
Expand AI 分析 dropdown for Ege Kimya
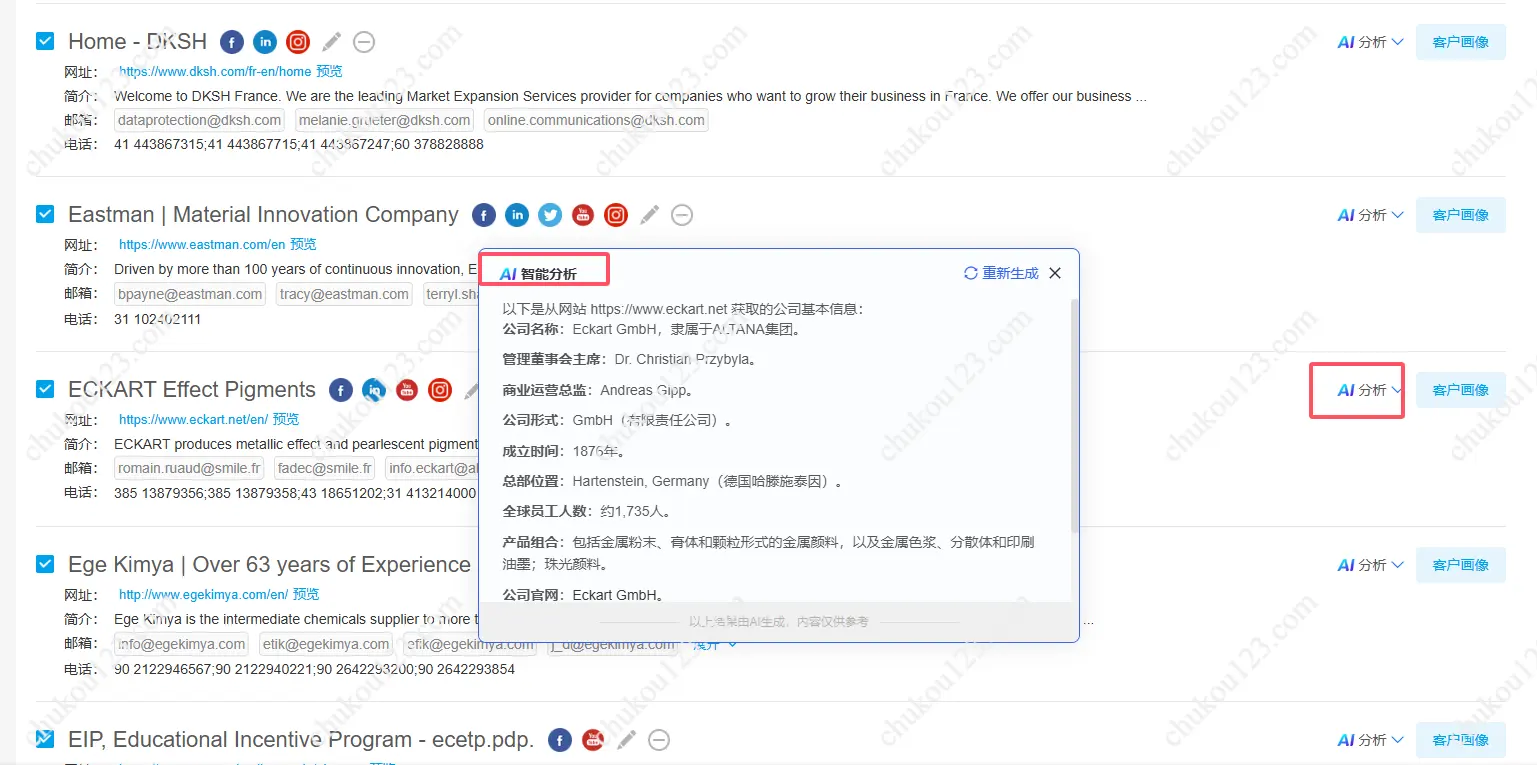point(1370,565)
